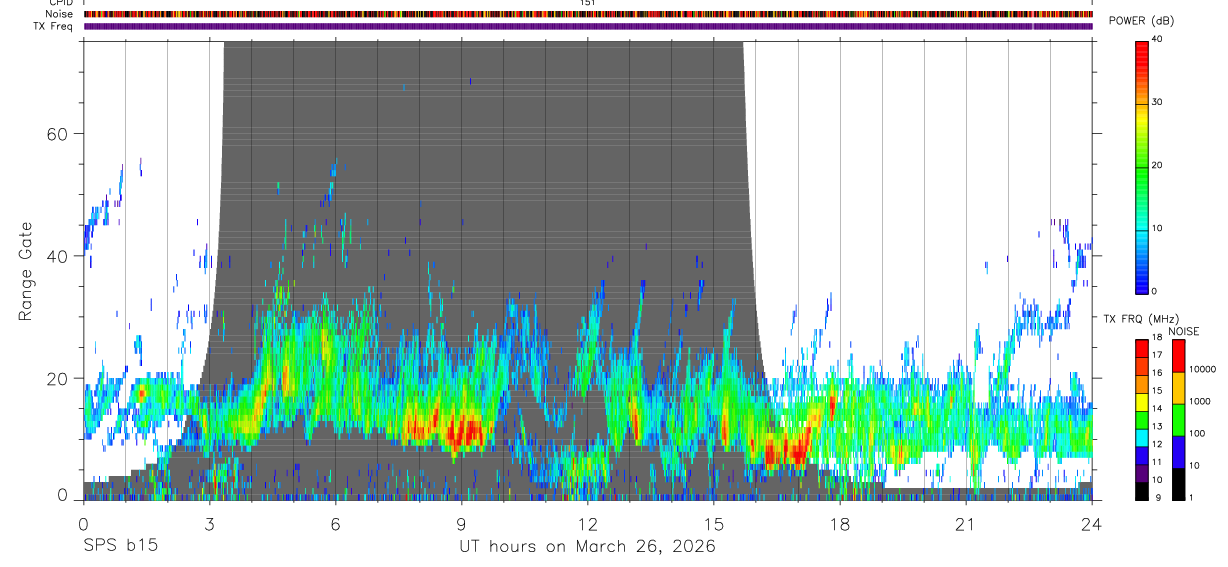Click the 15 tick on UT hours axis
This screenshot has width=1228, height=567.
click(x=713, y=523)
